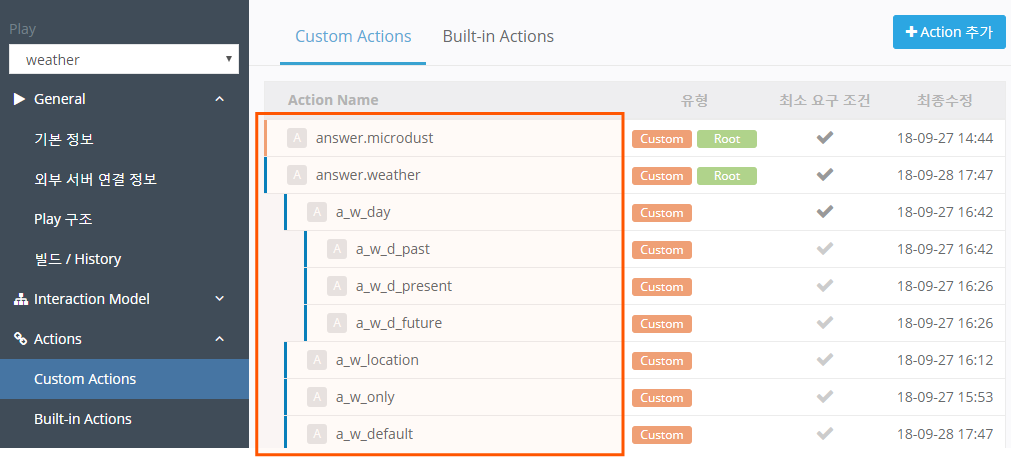This screenshot has width=1011, height=460.
Task: Open the 빌드 / History sidebar link
Action: point(77,259)
